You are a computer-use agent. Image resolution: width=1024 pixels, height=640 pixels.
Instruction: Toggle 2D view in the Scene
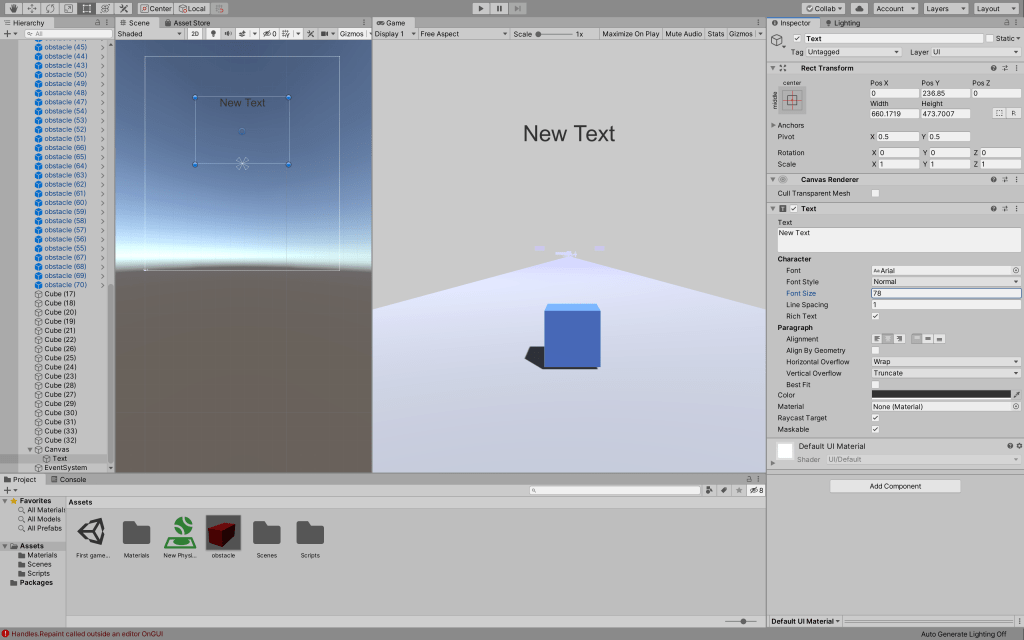195,34
